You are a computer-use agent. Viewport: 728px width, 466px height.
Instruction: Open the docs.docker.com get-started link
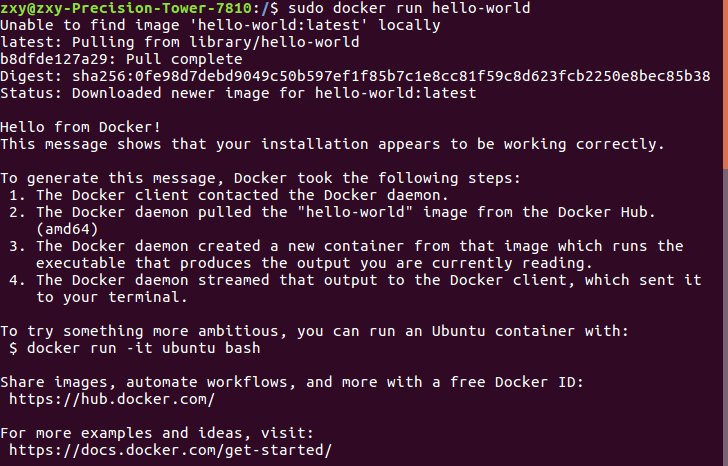(170, 451)
